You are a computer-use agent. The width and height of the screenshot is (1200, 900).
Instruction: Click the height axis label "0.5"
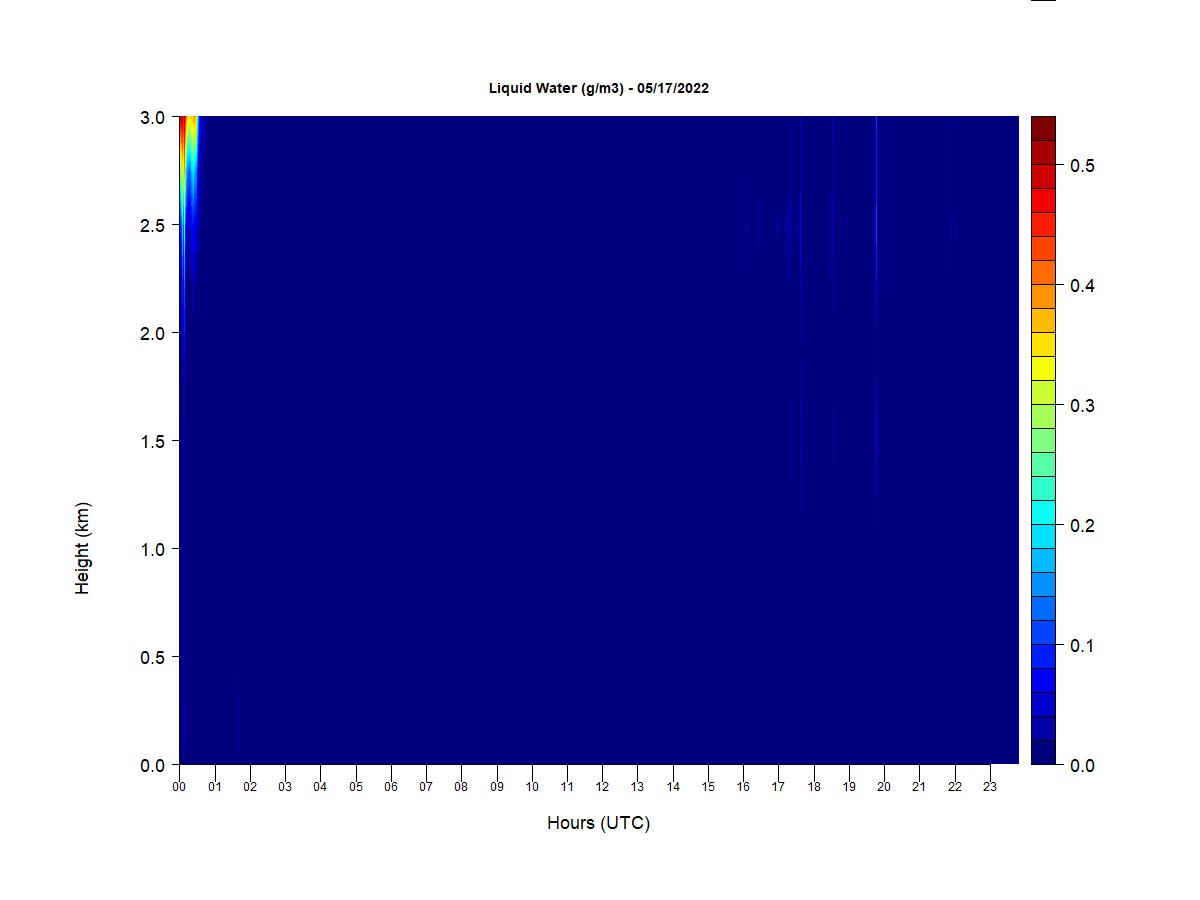153,657
